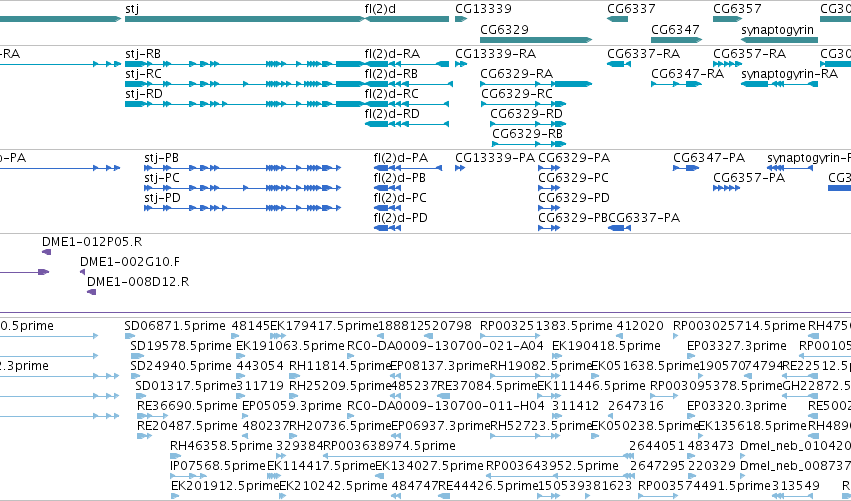Select the synaptogyrin gene label
This screenshot has height=501, width=851.
point(777,29)
